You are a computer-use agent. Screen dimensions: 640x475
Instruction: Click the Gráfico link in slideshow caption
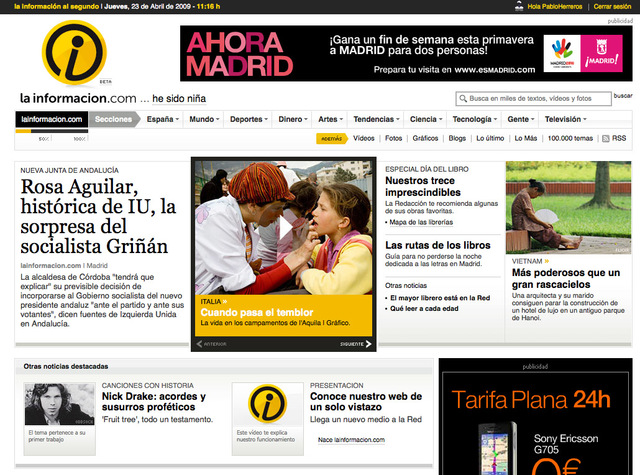[x=337, y=323]
